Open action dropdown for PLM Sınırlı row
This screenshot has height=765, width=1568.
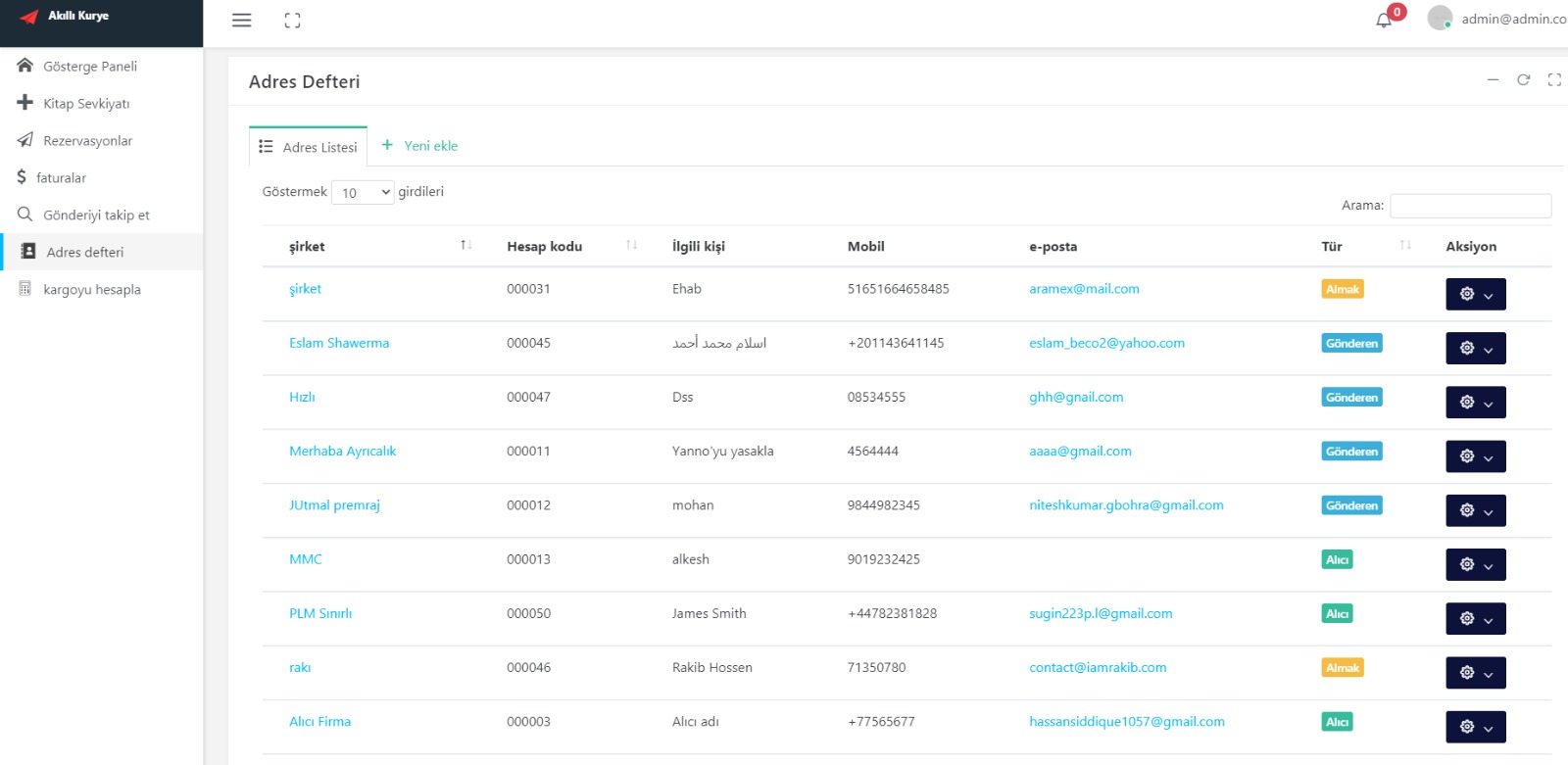tap(1476, 618)
